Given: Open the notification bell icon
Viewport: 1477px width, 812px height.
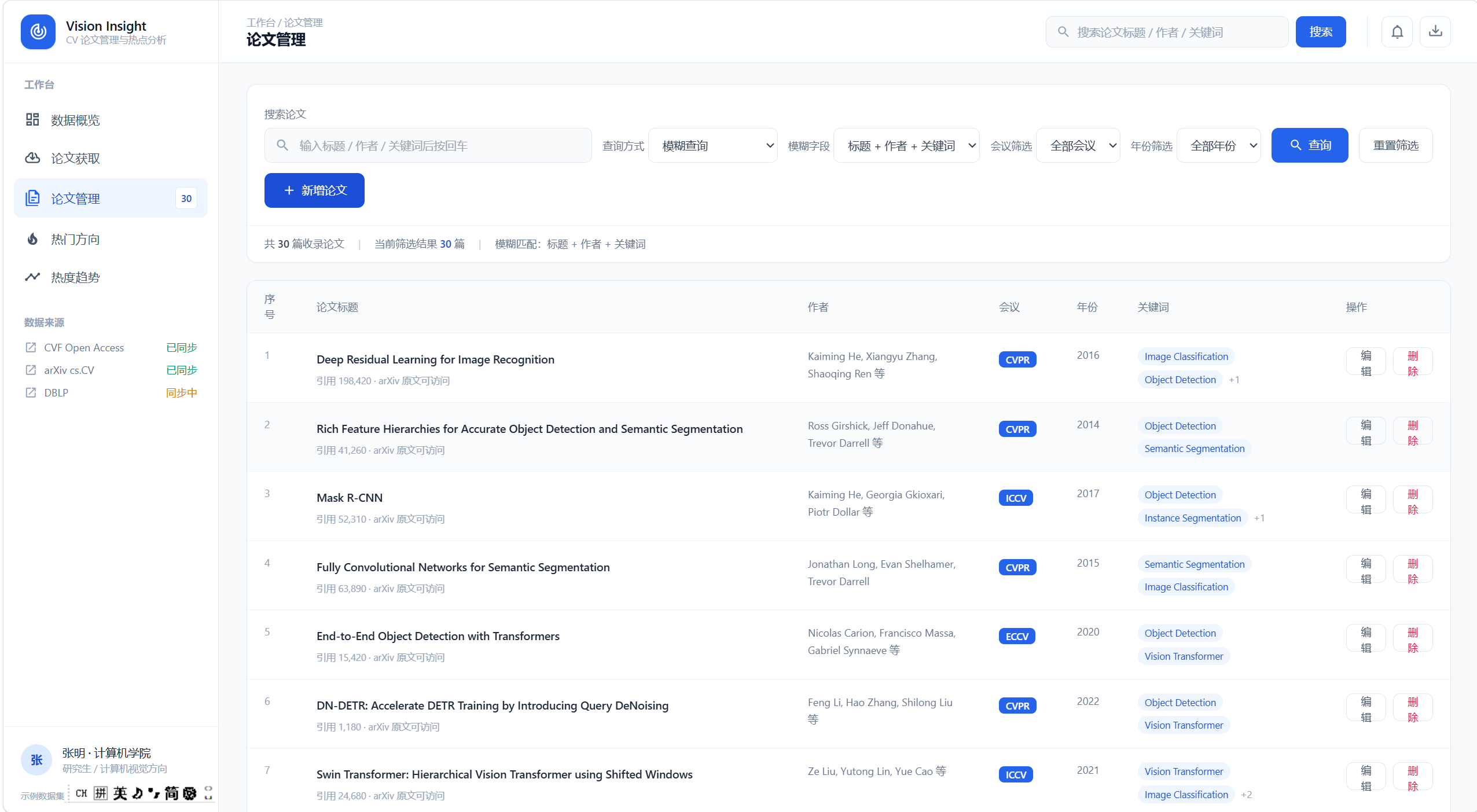Looking at the screenshot, I should point(1397,32).
